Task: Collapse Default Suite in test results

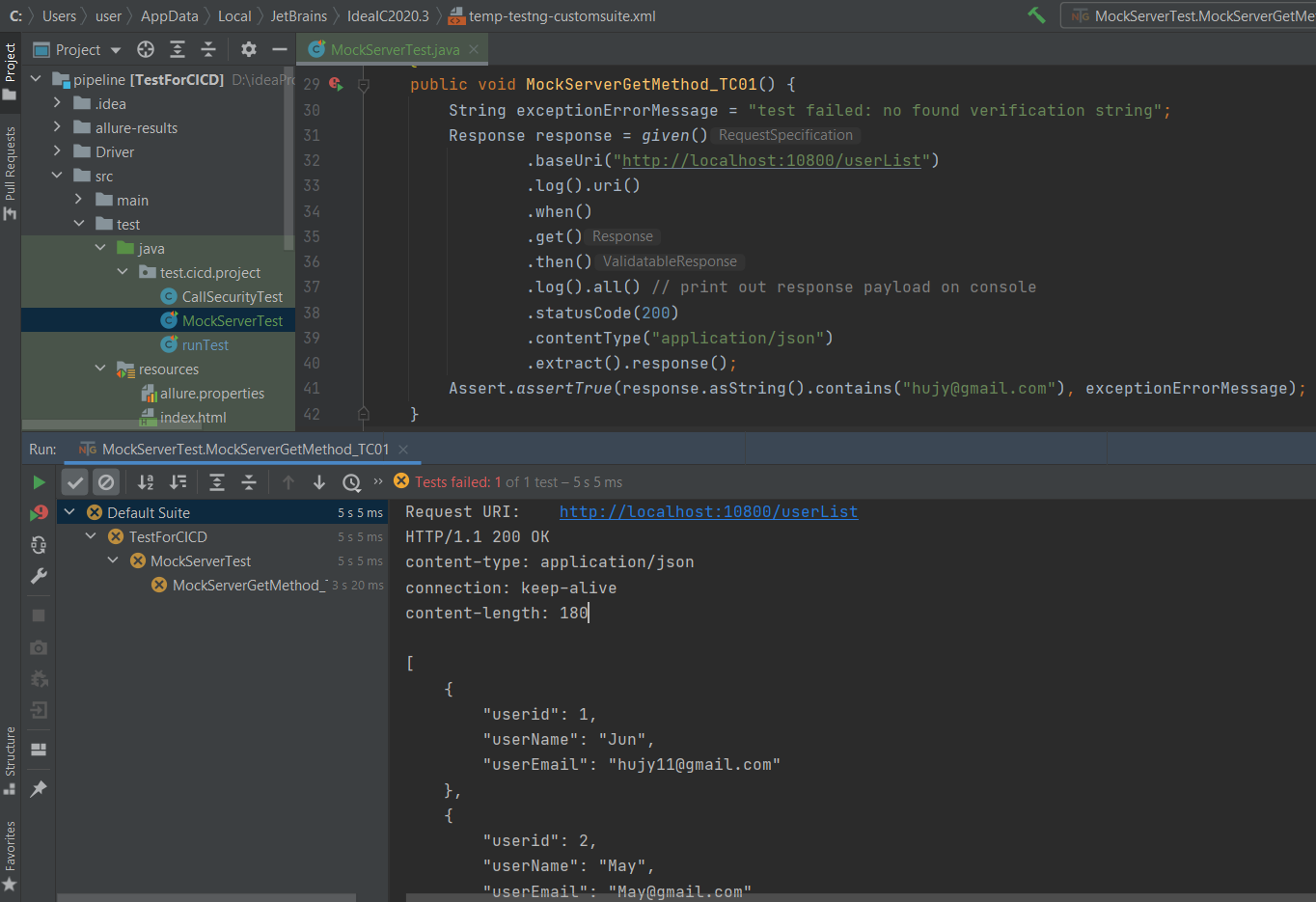Action: pos(69,512)
